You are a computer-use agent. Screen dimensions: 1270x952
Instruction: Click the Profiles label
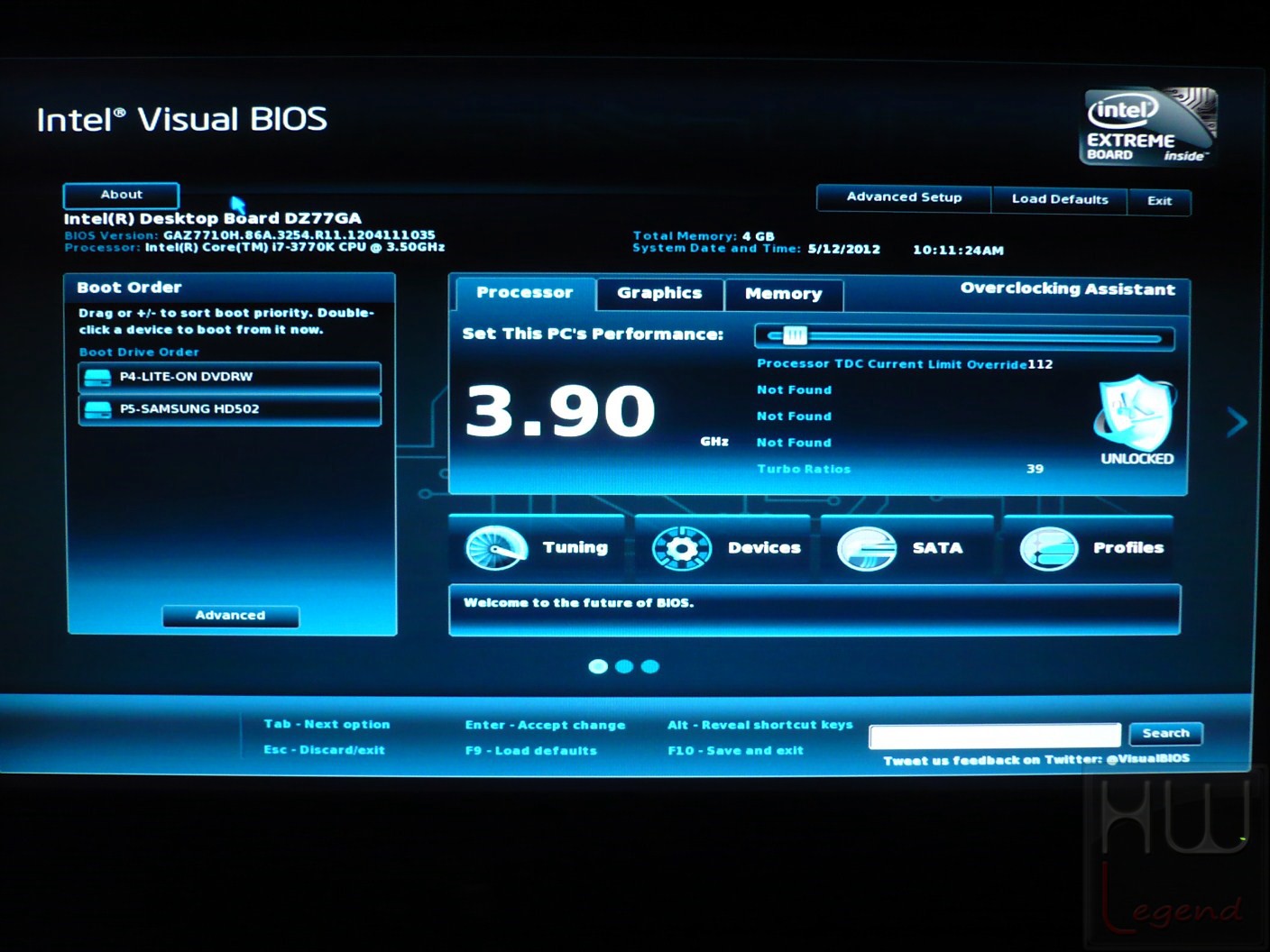coord(1128,547)
